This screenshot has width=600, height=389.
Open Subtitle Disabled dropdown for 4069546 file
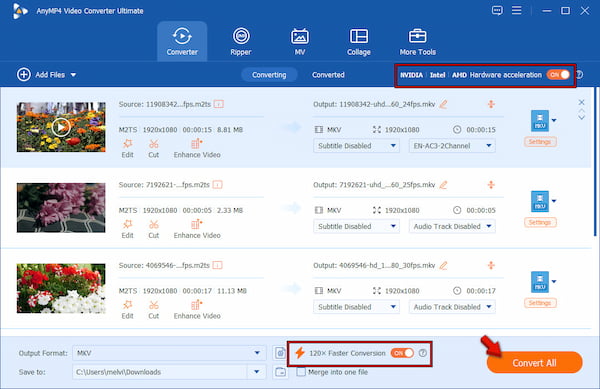356,307
